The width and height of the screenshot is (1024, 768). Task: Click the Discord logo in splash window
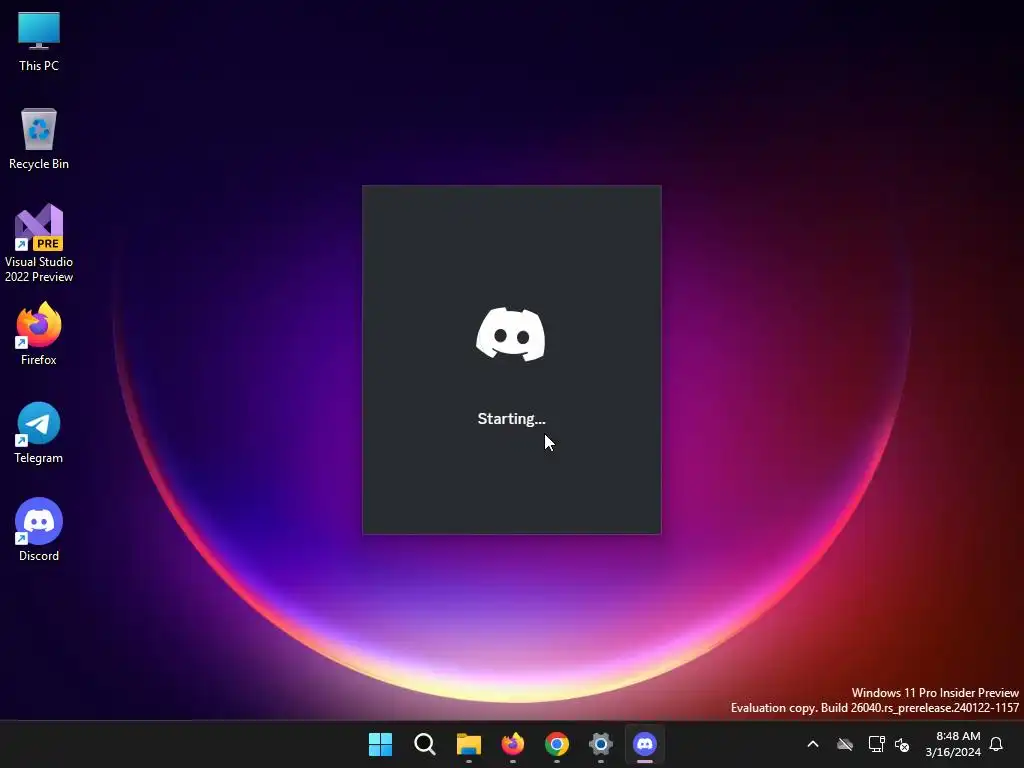(x=511, y=334)
